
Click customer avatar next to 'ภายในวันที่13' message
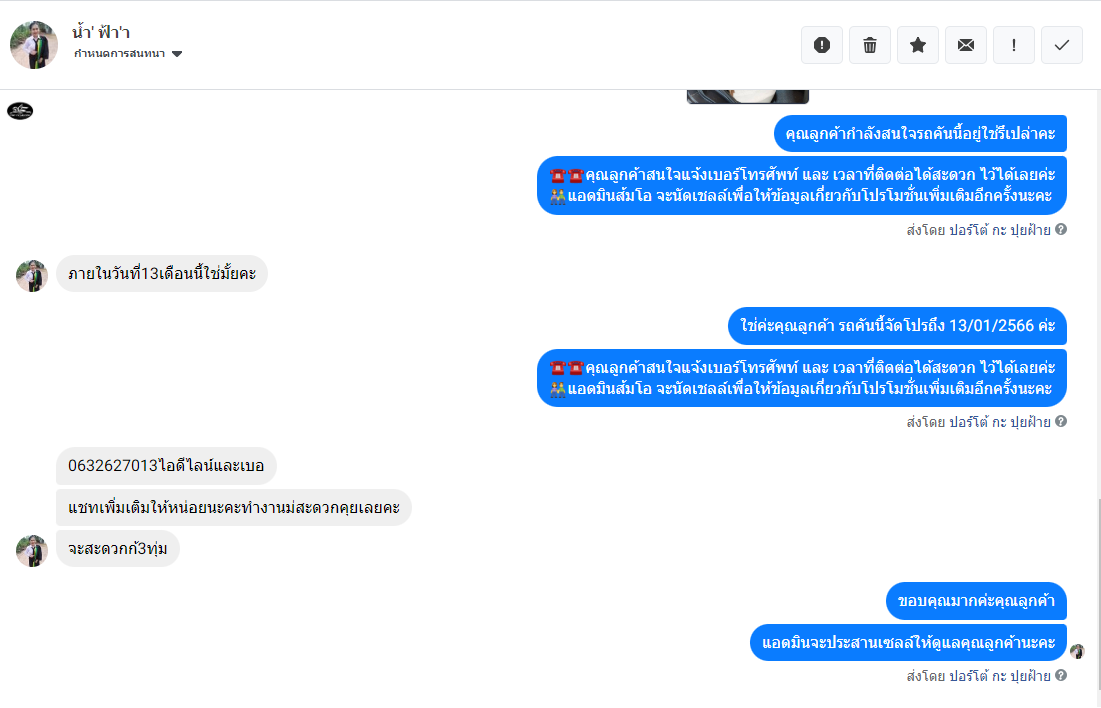click(x=32, y=276)
